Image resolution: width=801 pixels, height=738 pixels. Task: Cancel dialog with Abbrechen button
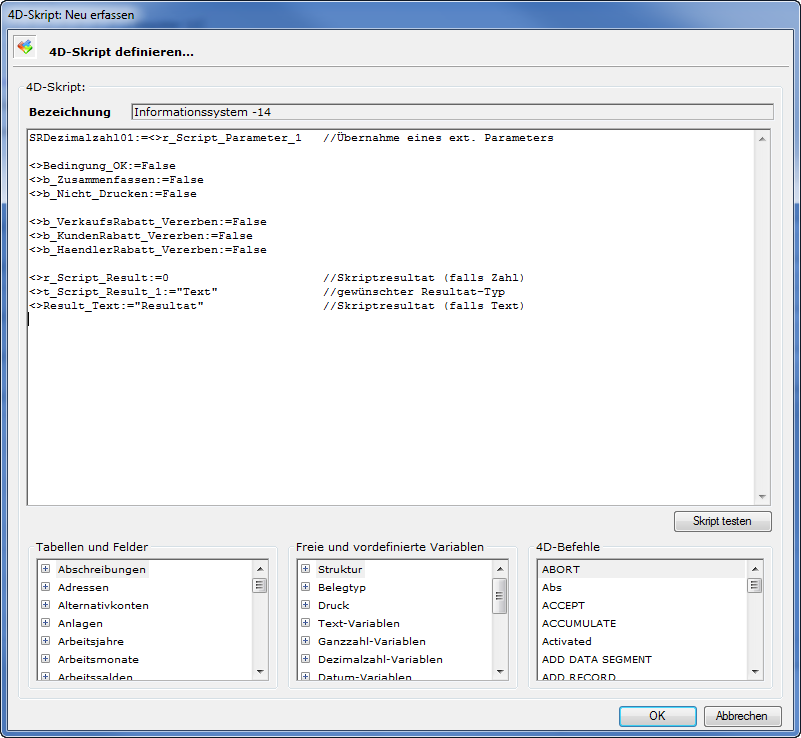(742, 716)
